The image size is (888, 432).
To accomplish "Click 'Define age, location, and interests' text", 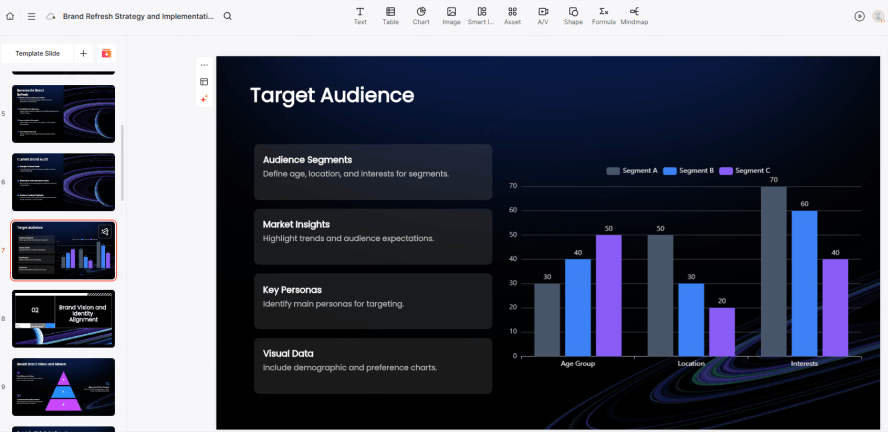I will coord(356,174).
